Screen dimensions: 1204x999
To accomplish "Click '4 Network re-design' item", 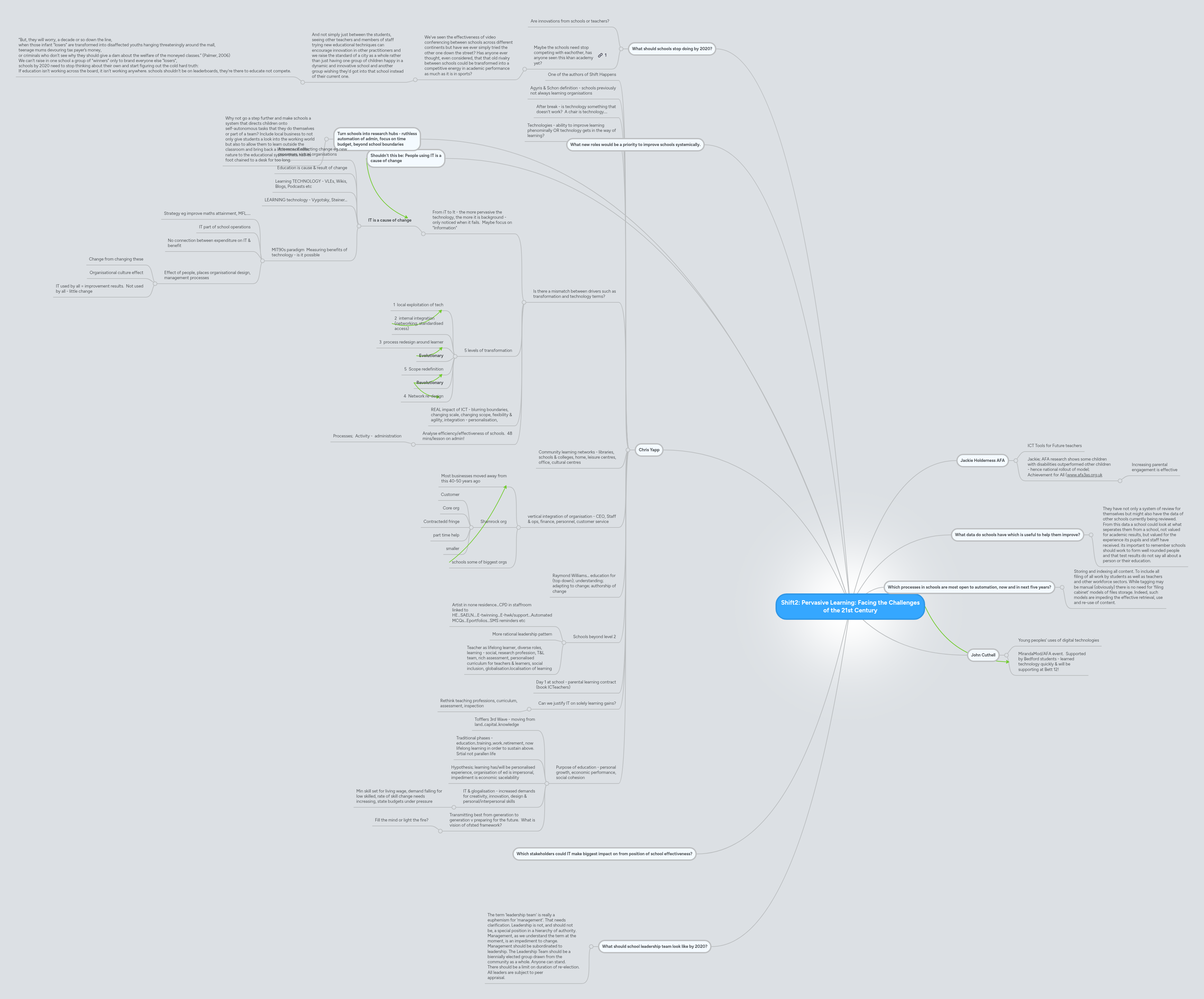I will click(423, 396).
